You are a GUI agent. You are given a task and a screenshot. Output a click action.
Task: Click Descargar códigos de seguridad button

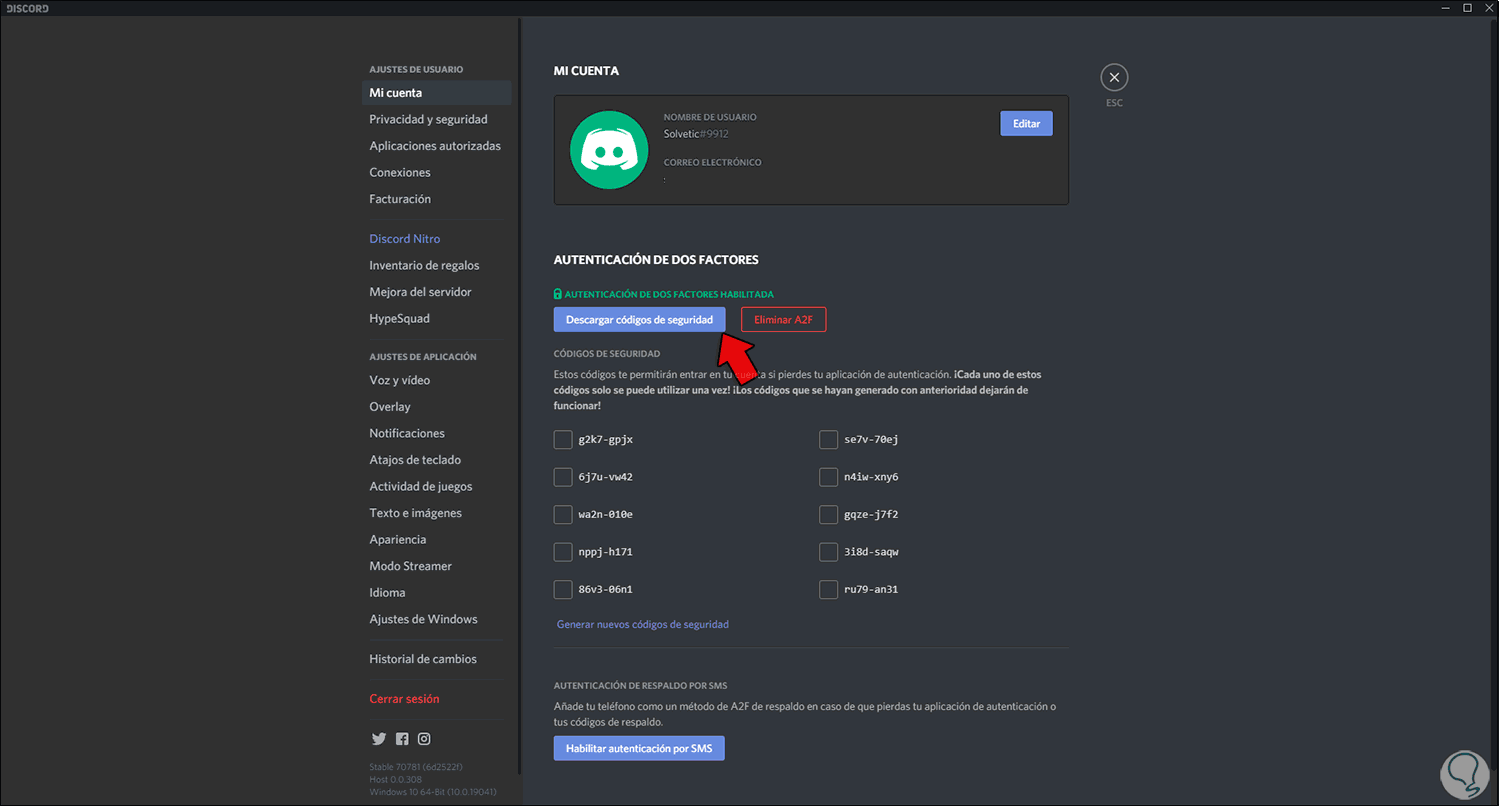[x=639, y=319]
